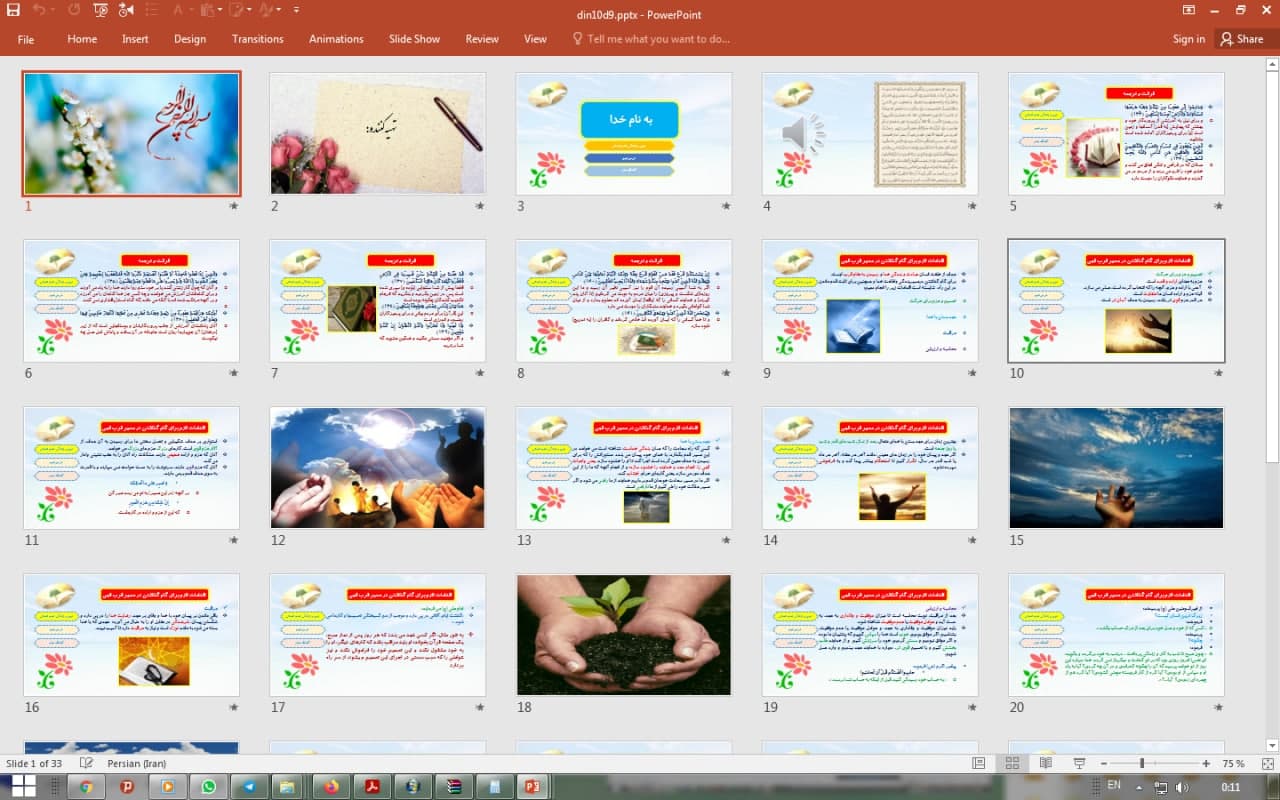Screen dimensions: 1280x800
Task: Click the animation star under slide 17
Action: pyautogui.click(x=480, y=707)
